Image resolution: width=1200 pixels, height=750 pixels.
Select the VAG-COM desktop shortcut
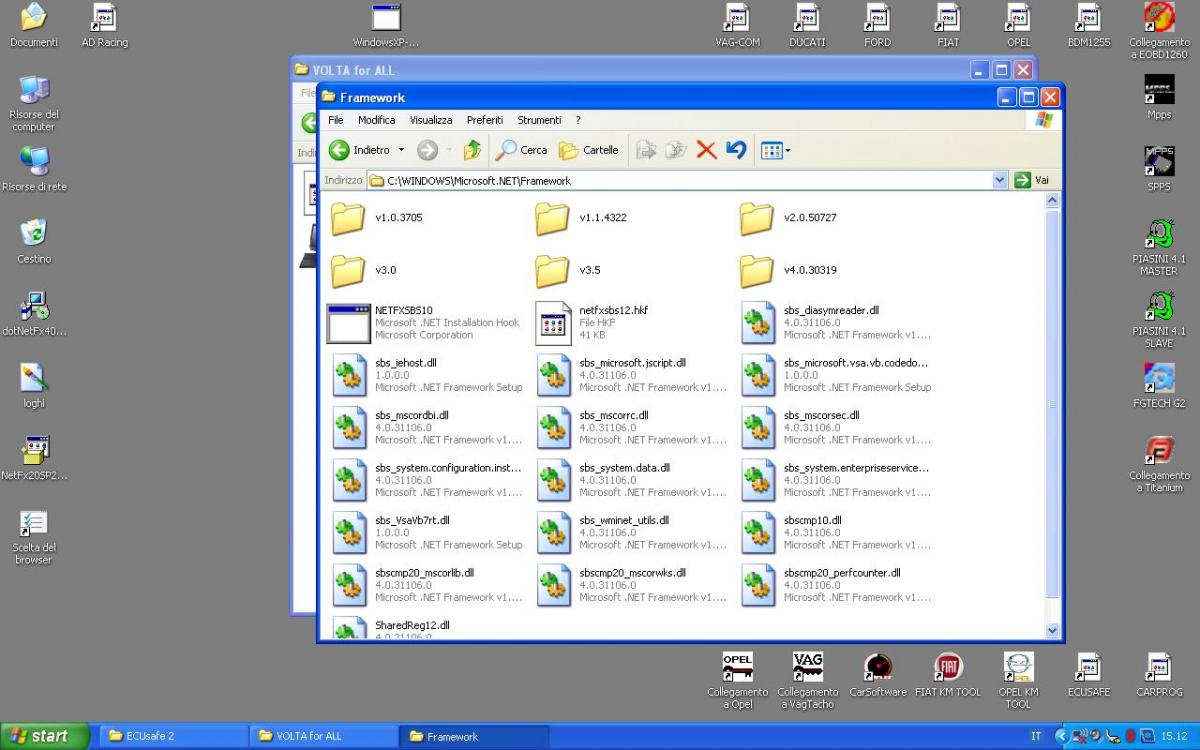pyautogui.click(x=737, y=24)
